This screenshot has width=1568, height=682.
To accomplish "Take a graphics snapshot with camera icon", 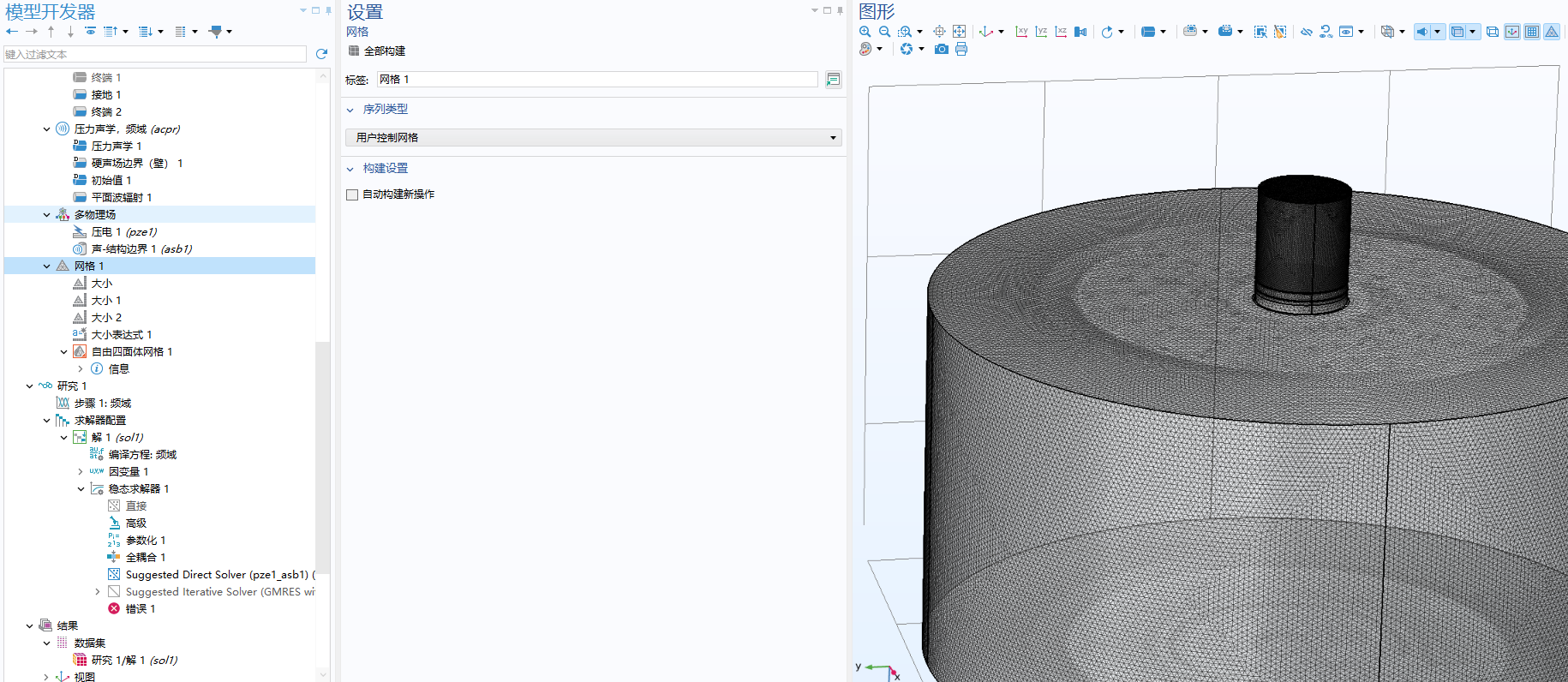I will coord(942,49).
